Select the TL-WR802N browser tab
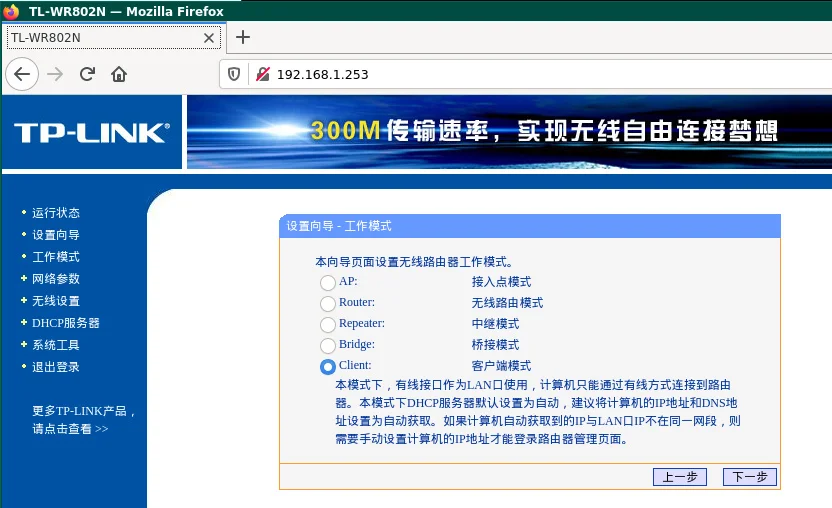832x508 pixels. pyautogui.click(x=113, y=38)
